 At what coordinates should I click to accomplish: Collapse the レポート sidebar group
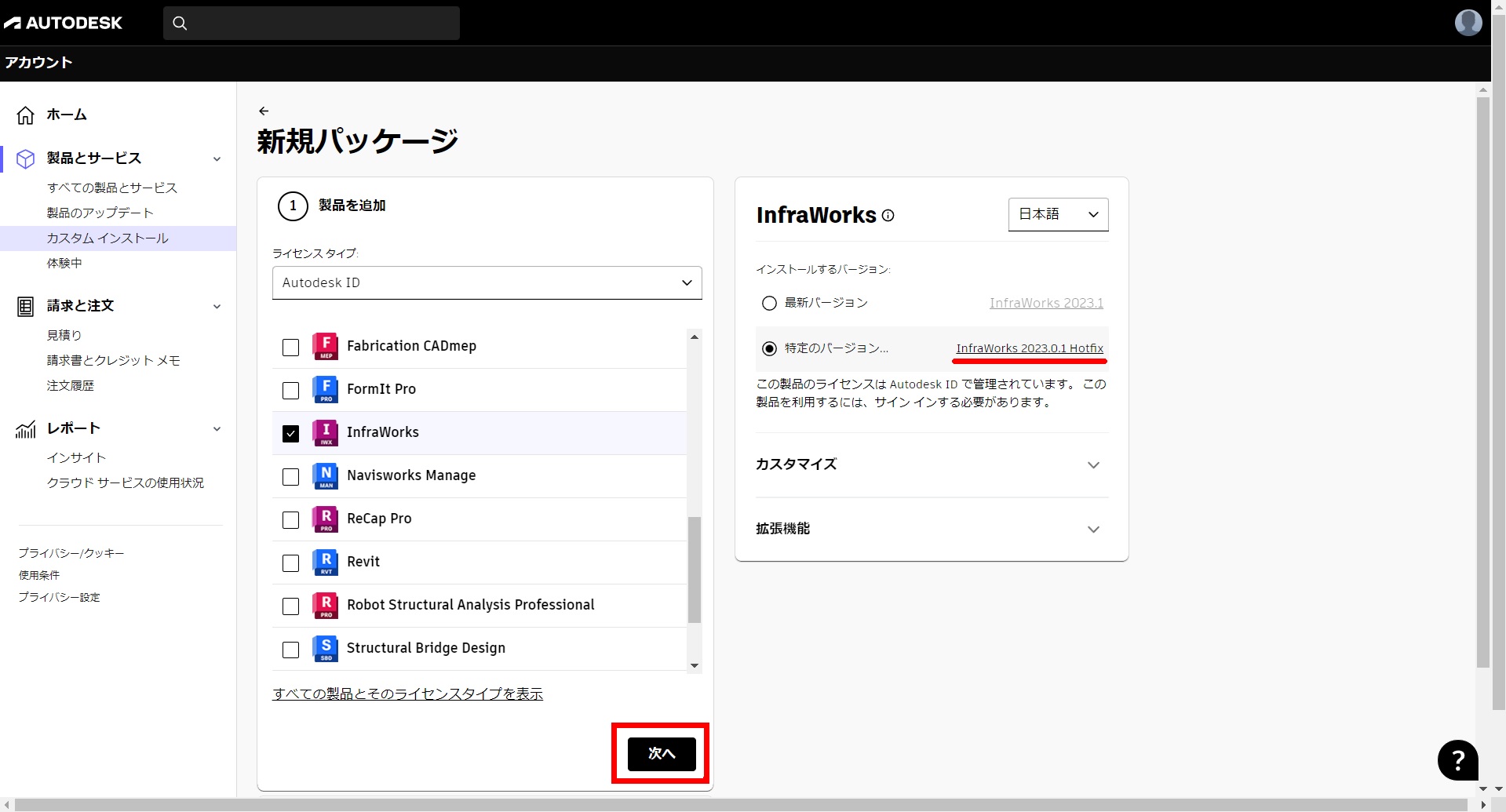(x=217, y=429)
